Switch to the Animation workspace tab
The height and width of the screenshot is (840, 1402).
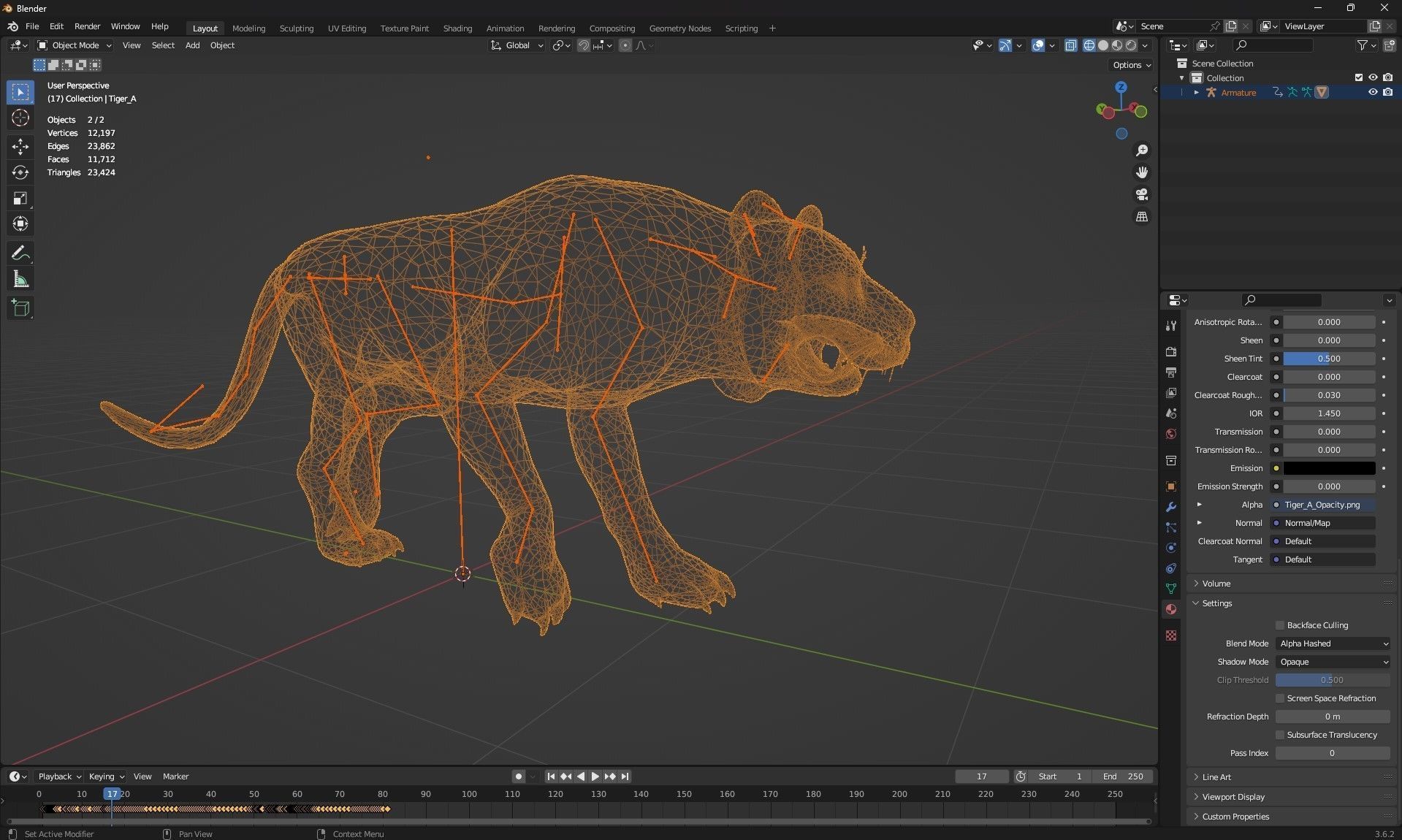pyautogui.click(x=505, y=28)
